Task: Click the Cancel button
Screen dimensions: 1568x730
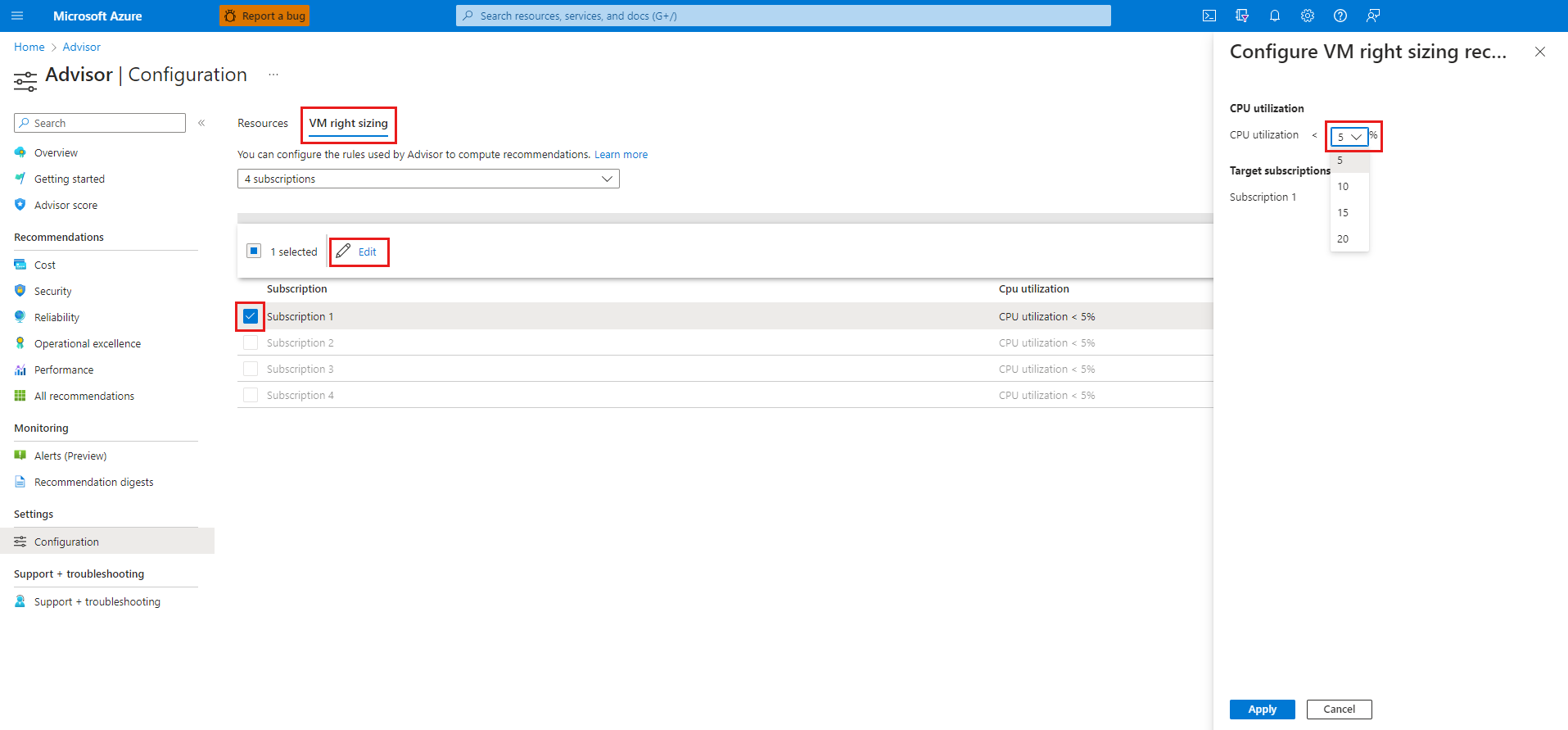Action: coord(1340,710)
